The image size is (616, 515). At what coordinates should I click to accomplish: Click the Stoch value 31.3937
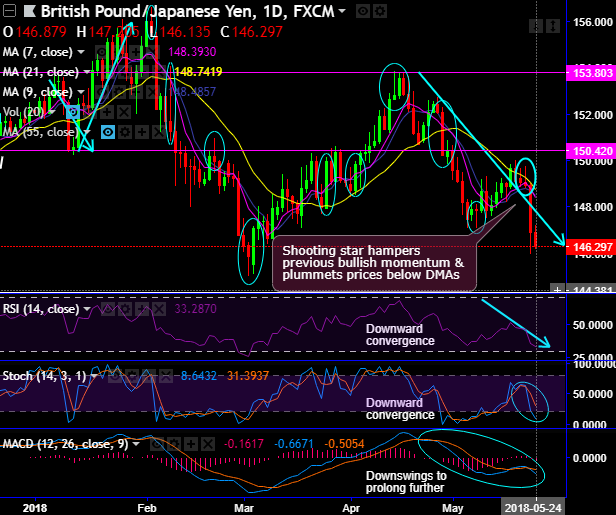pos(248,376)
